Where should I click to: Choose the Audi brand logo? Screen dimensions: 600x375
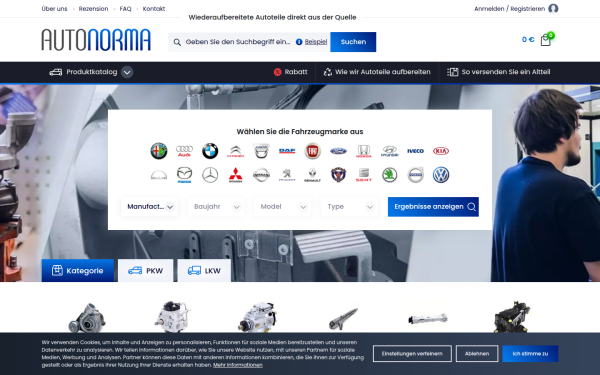point(184,151)
